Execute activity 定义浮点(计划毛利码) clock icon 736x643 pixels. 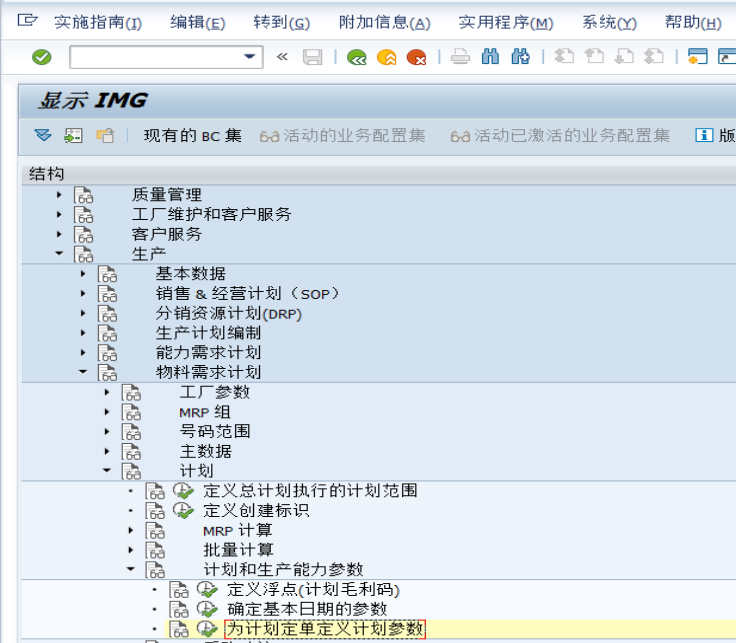click(207, 589)
